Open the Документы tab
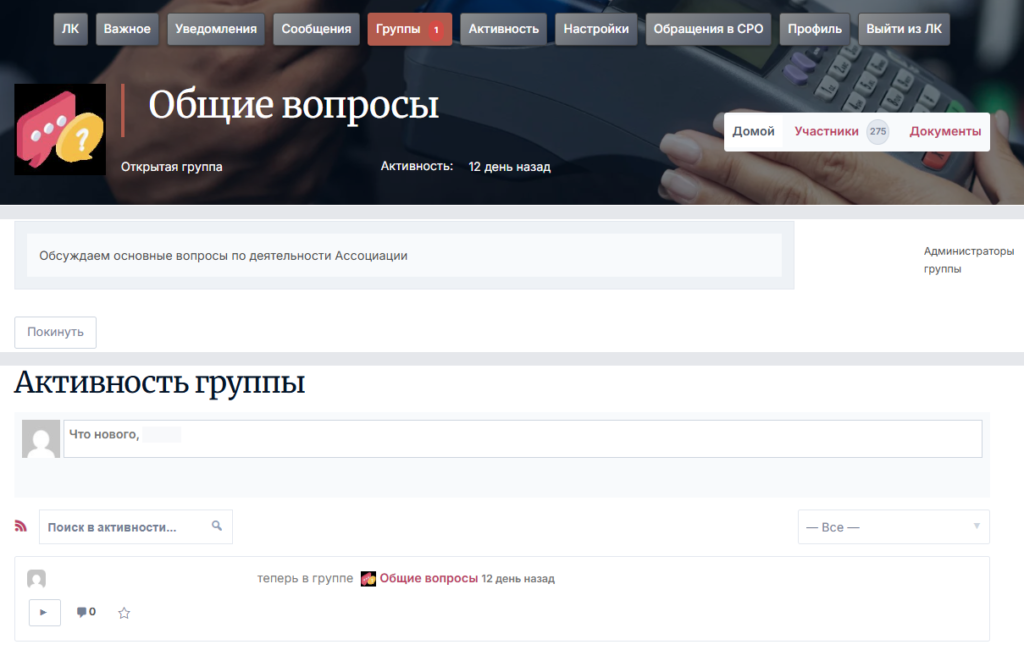This screenshot has width=1024, height=650. [945, 132]
